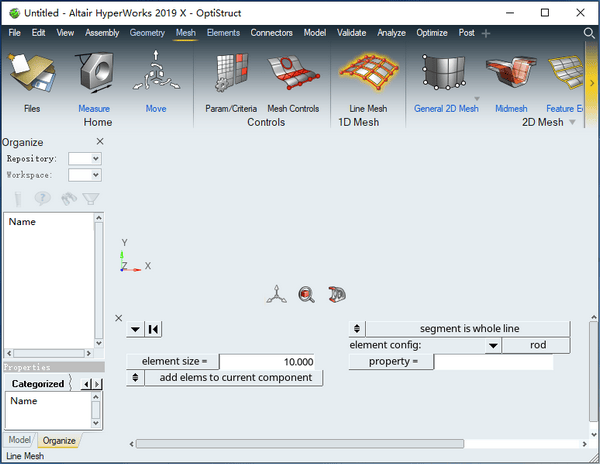Open the Midmesh tool

click(x=510, y=75)
